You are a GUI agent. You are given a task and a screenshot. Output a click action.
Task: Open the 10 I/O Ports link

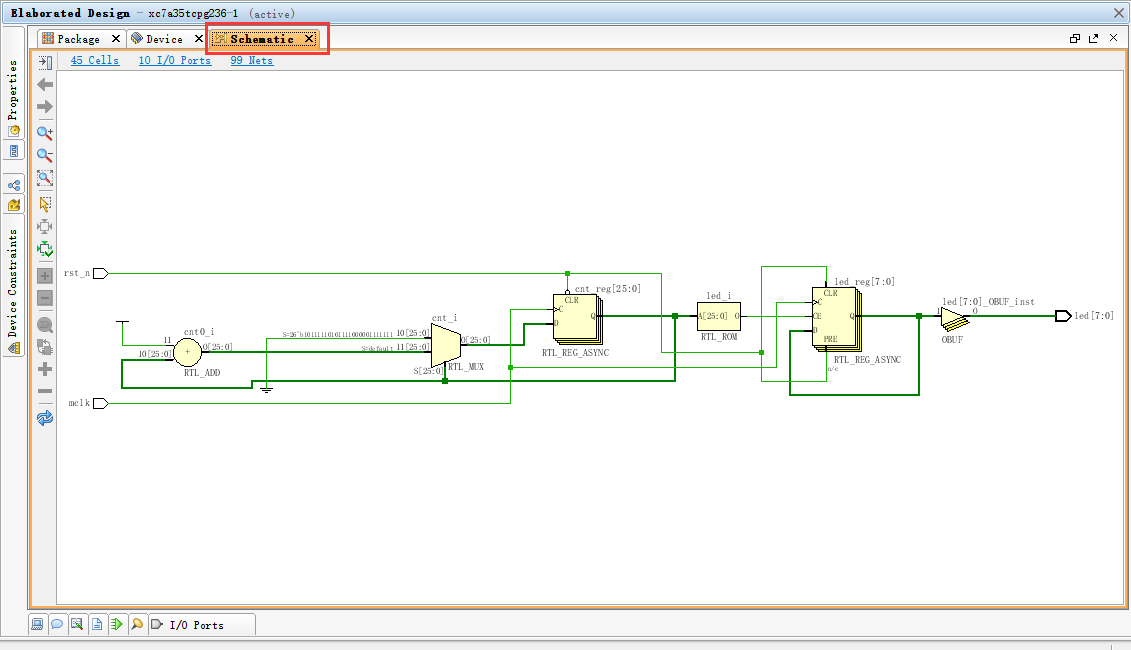(175, 61)
